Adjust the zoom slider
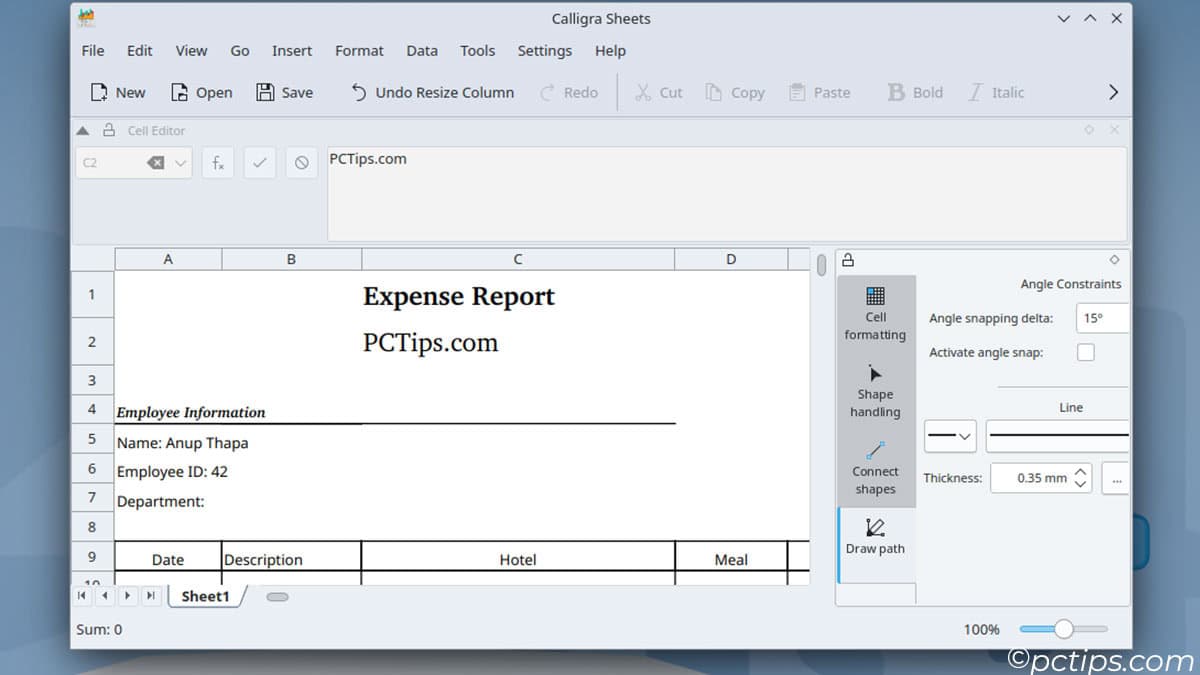 tap(1063, 629)
